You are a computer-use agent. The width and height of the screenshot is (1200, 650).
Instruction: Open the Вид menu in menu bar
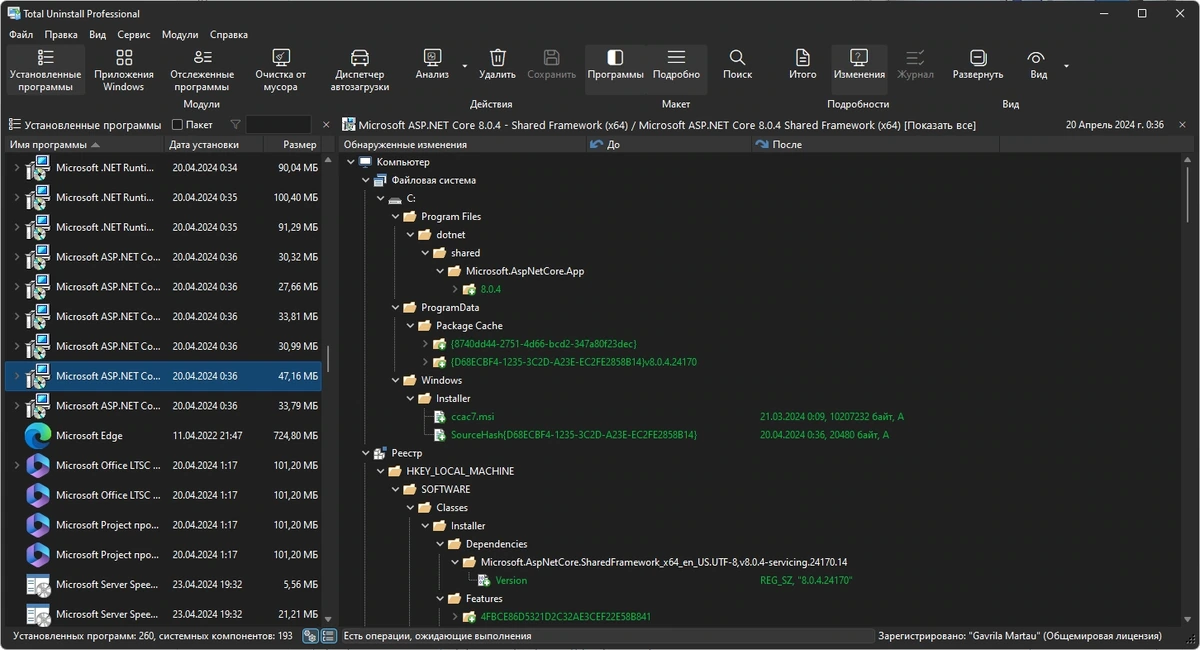tap(97, 34)
